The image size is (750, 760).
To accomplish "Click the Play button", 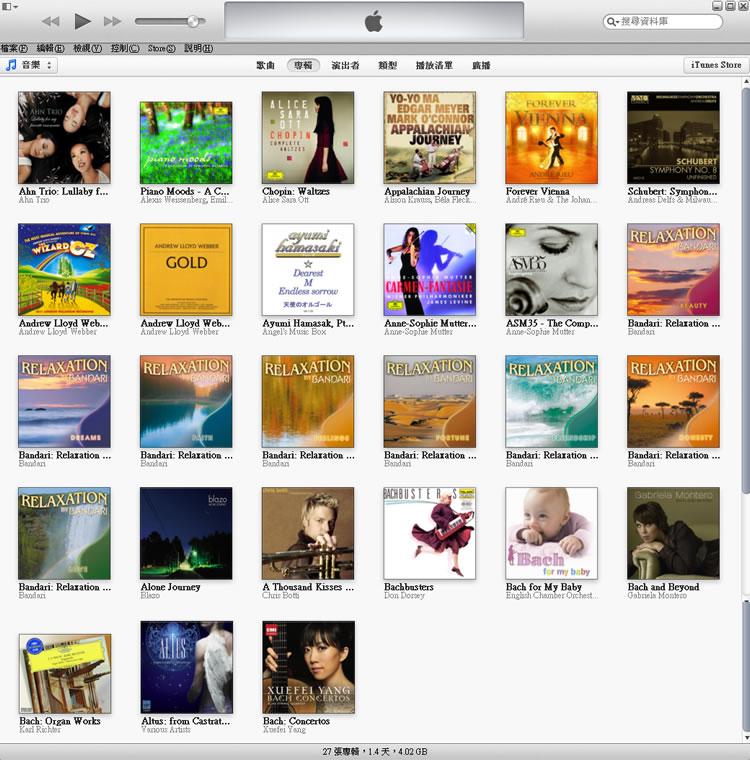I will 82,21.
